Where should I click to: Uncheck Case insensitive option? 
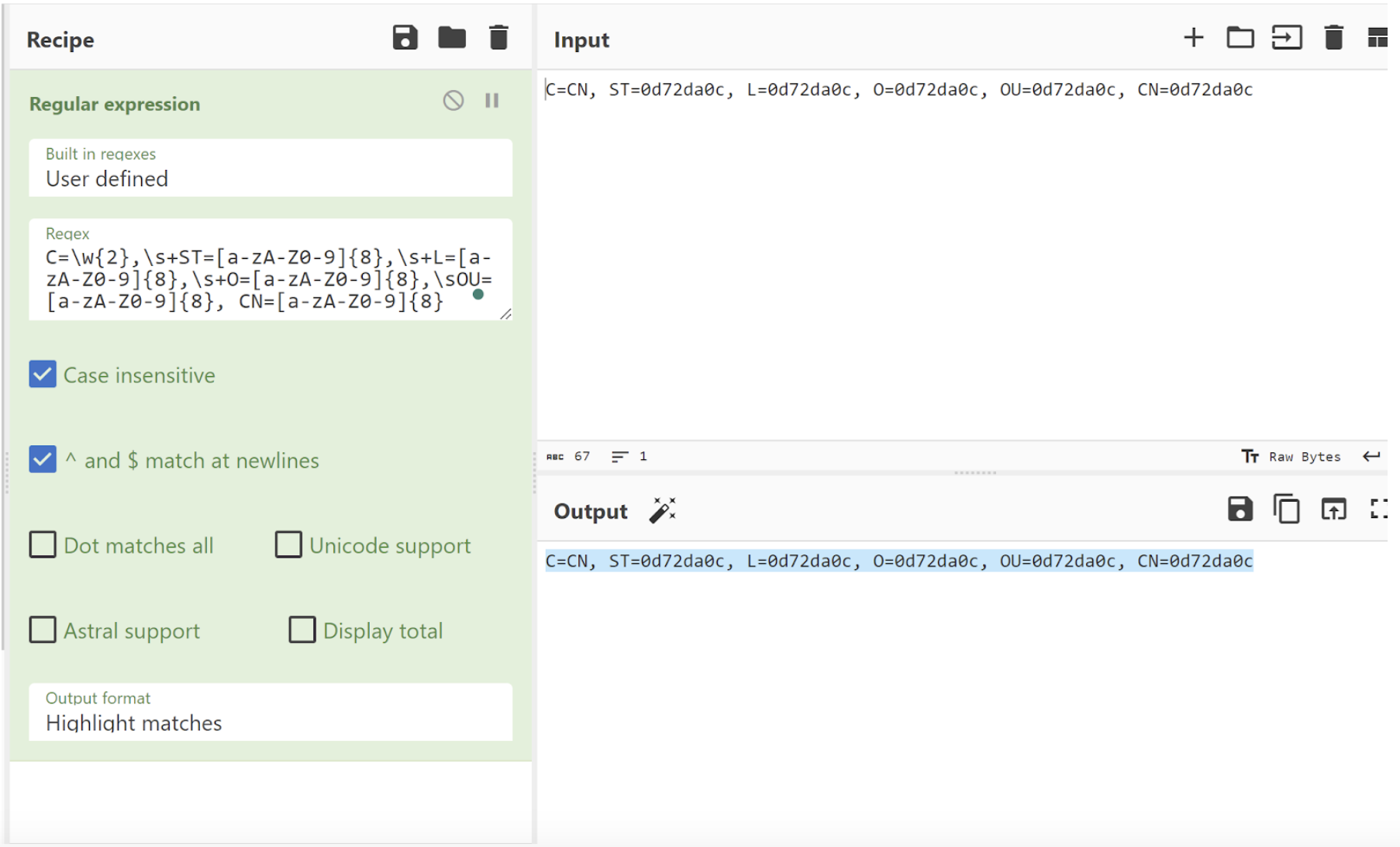point(43,375)
